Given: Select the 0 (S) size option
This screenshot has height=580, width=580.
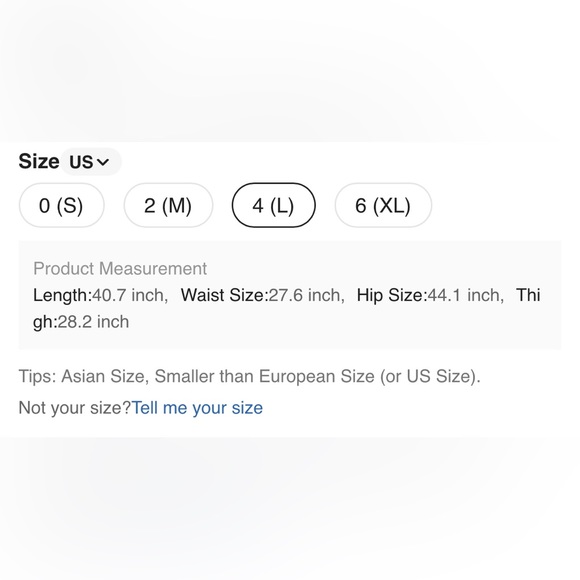Looking at the screenshot, I should [61, 205].
